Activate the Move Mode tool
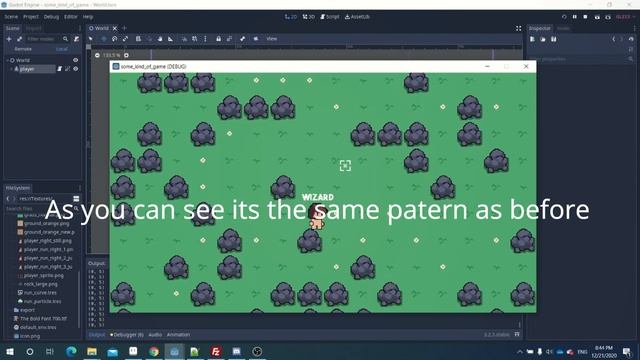 coord(104,39)
